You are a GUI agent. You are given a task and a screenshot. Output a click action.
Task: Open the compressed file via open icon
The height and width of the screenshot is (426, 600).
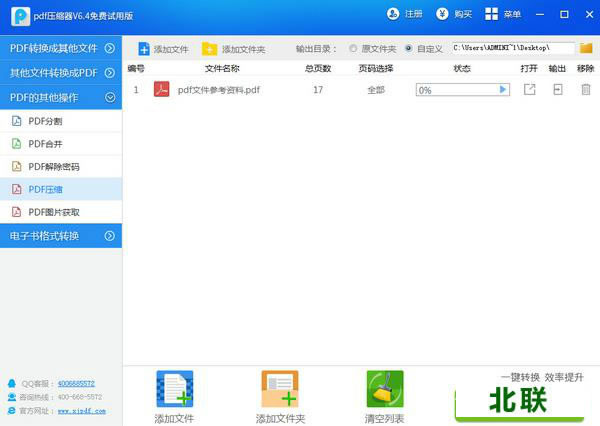(530, 90)
